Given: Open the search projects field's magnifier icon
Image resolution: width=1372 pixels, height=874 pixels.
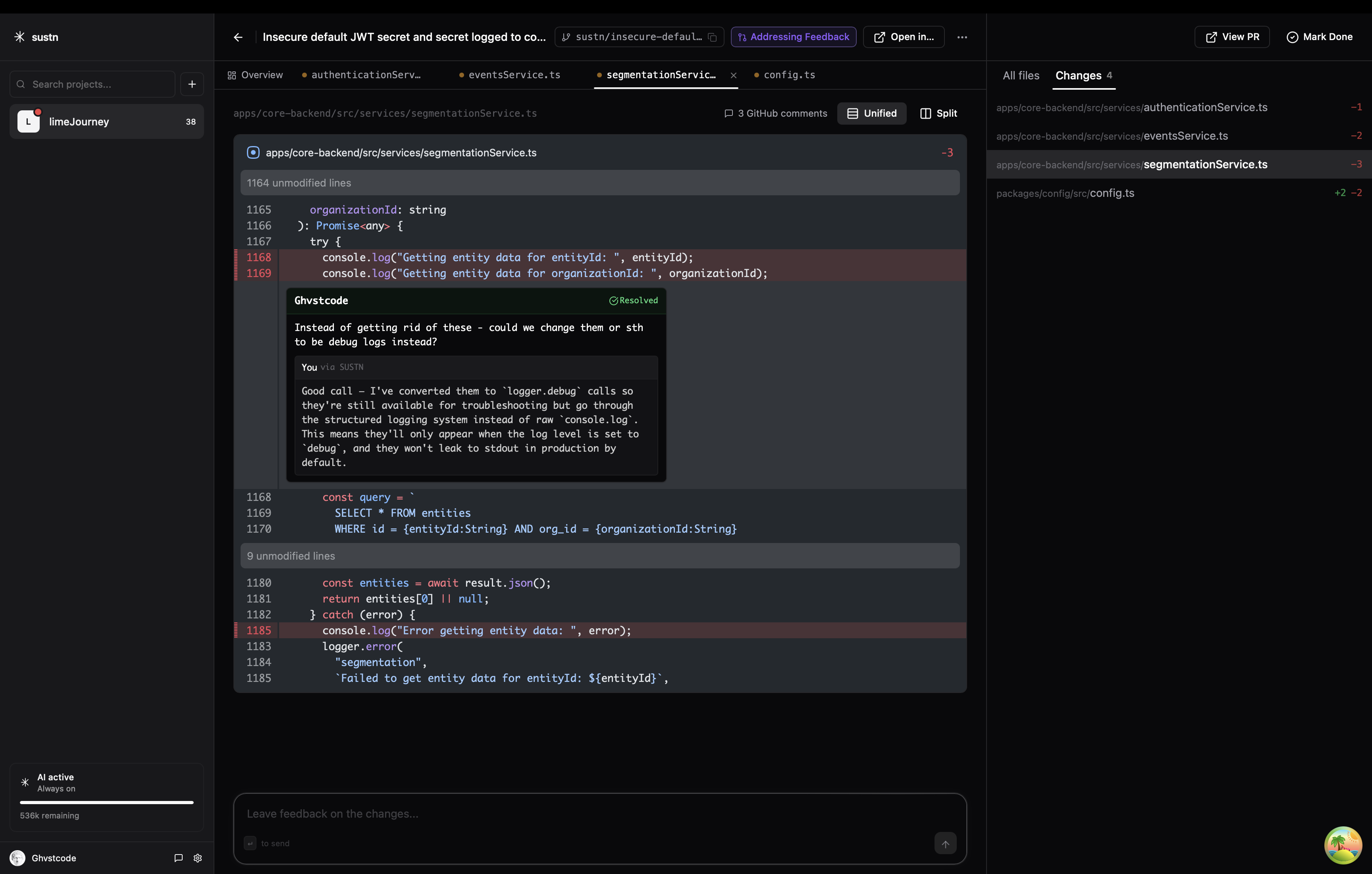Looking at the screenshot, I should [21, 84].
